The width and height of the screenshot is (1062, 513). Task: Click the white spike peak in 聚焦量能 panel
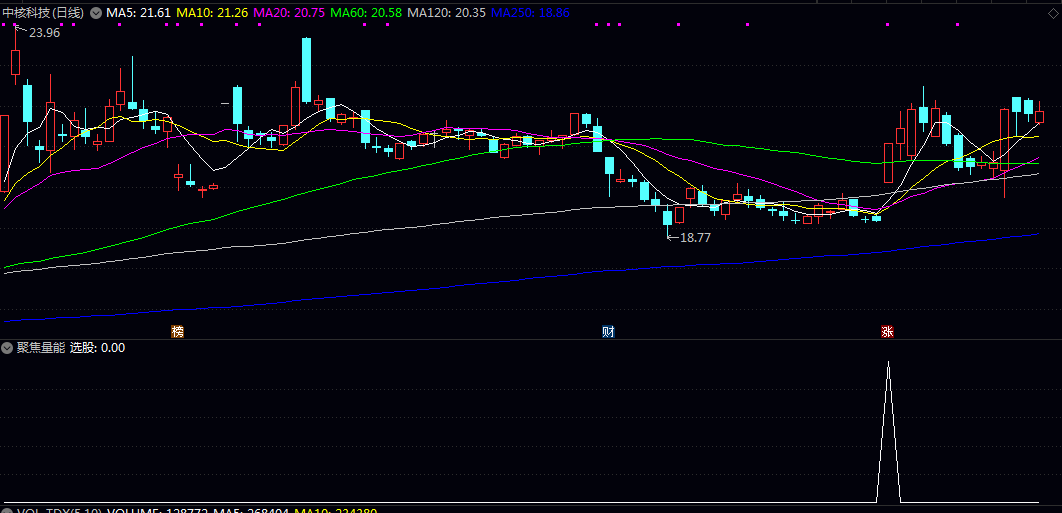(888, 364)
